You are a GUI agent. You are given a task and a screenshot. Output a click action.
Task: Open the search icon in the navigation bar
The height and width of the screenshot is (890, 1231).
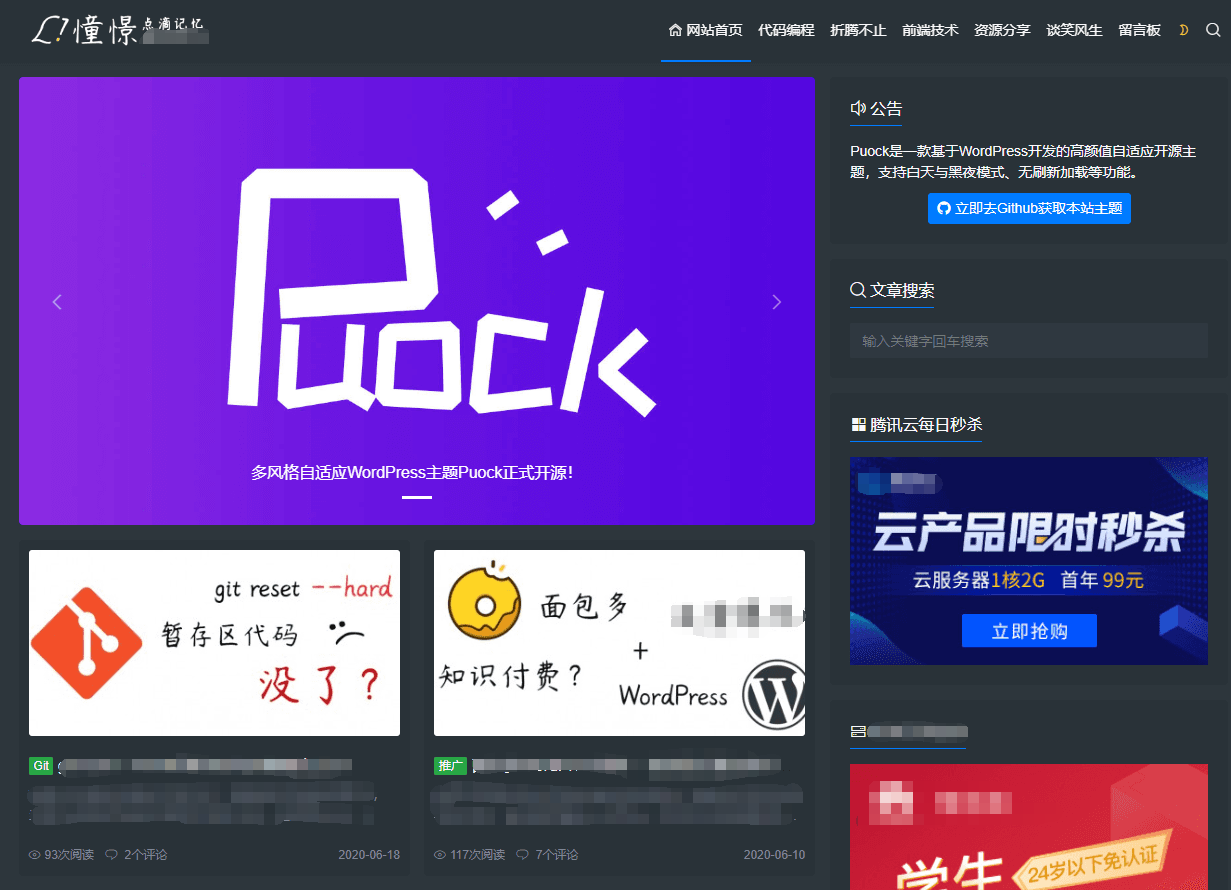(x=1213, y=30)
